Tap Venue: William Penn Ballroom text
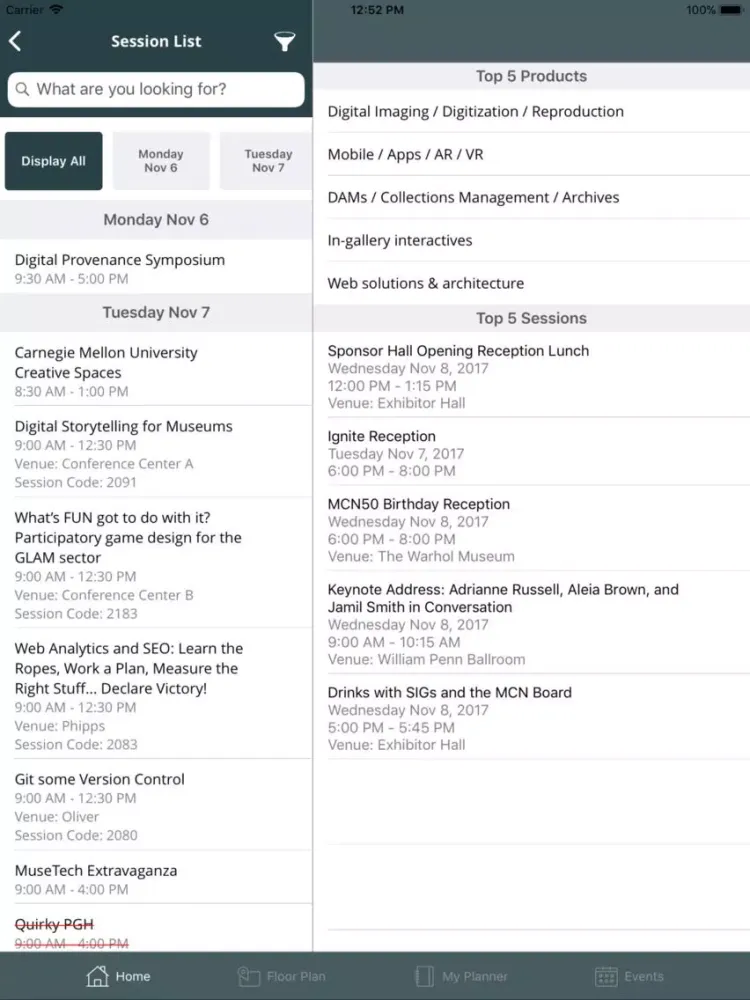 point(427,659)
